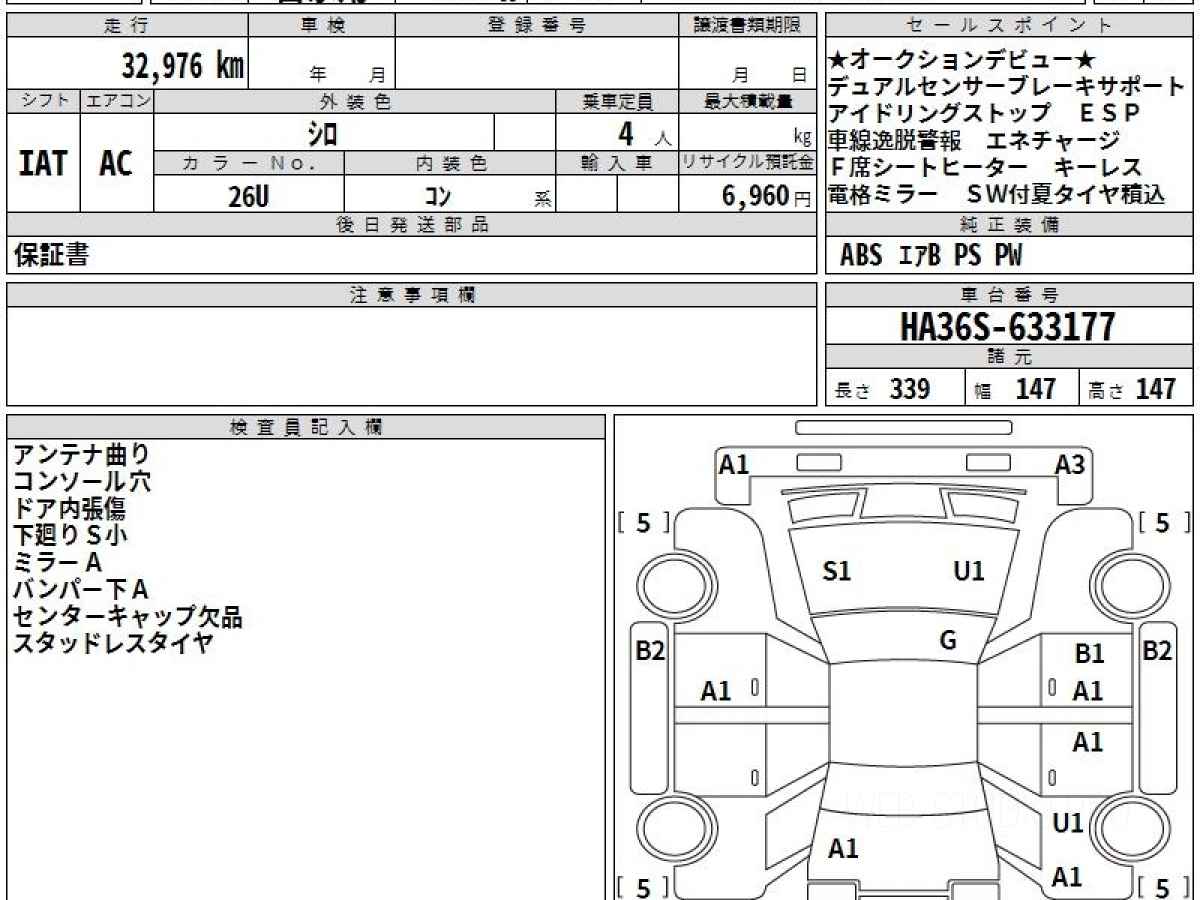
Task: Click the A1 mark directly below B1
Action: (x=1088, y=691)
